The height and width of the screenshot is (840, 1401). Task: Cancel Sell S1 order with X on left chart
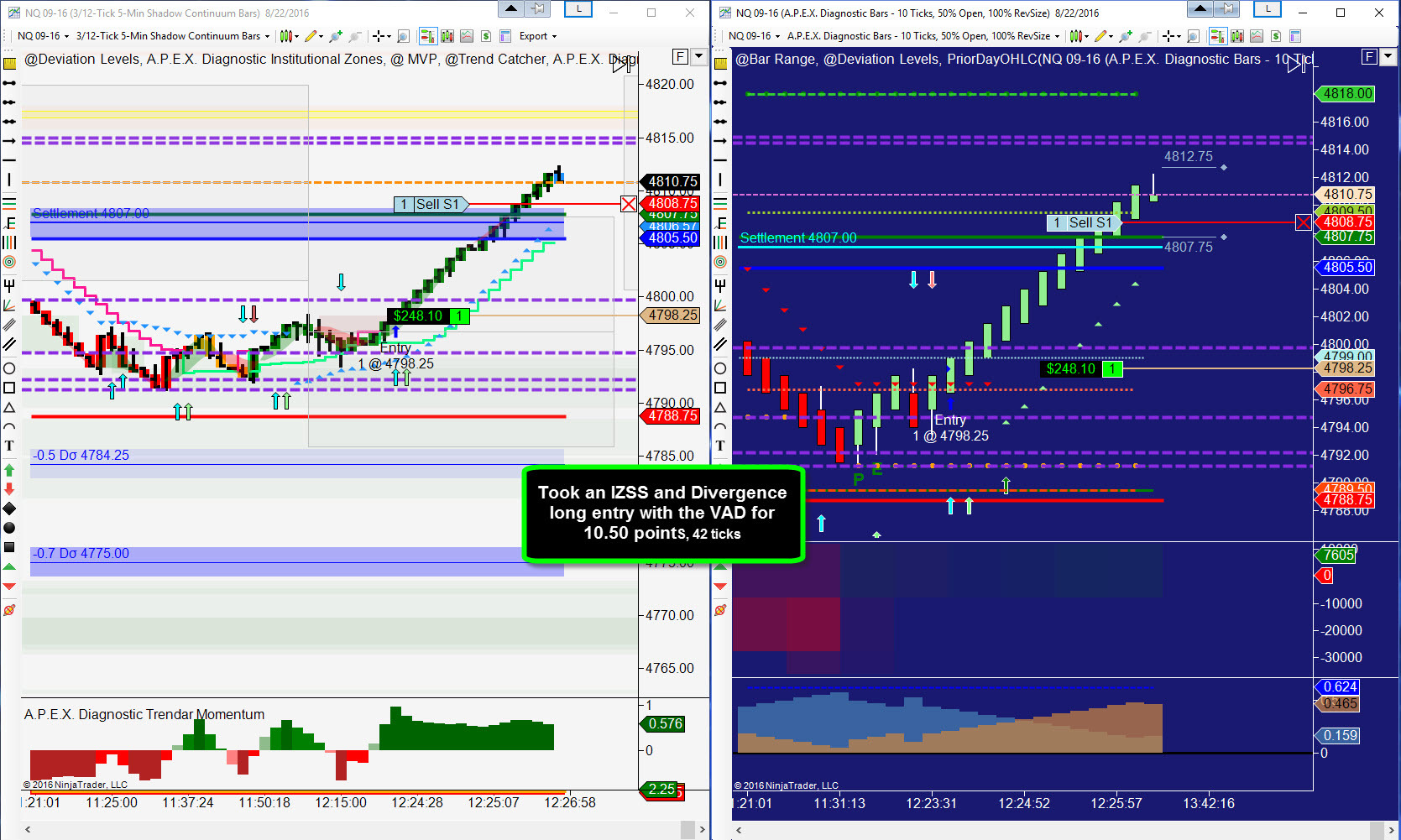point(629,204)
